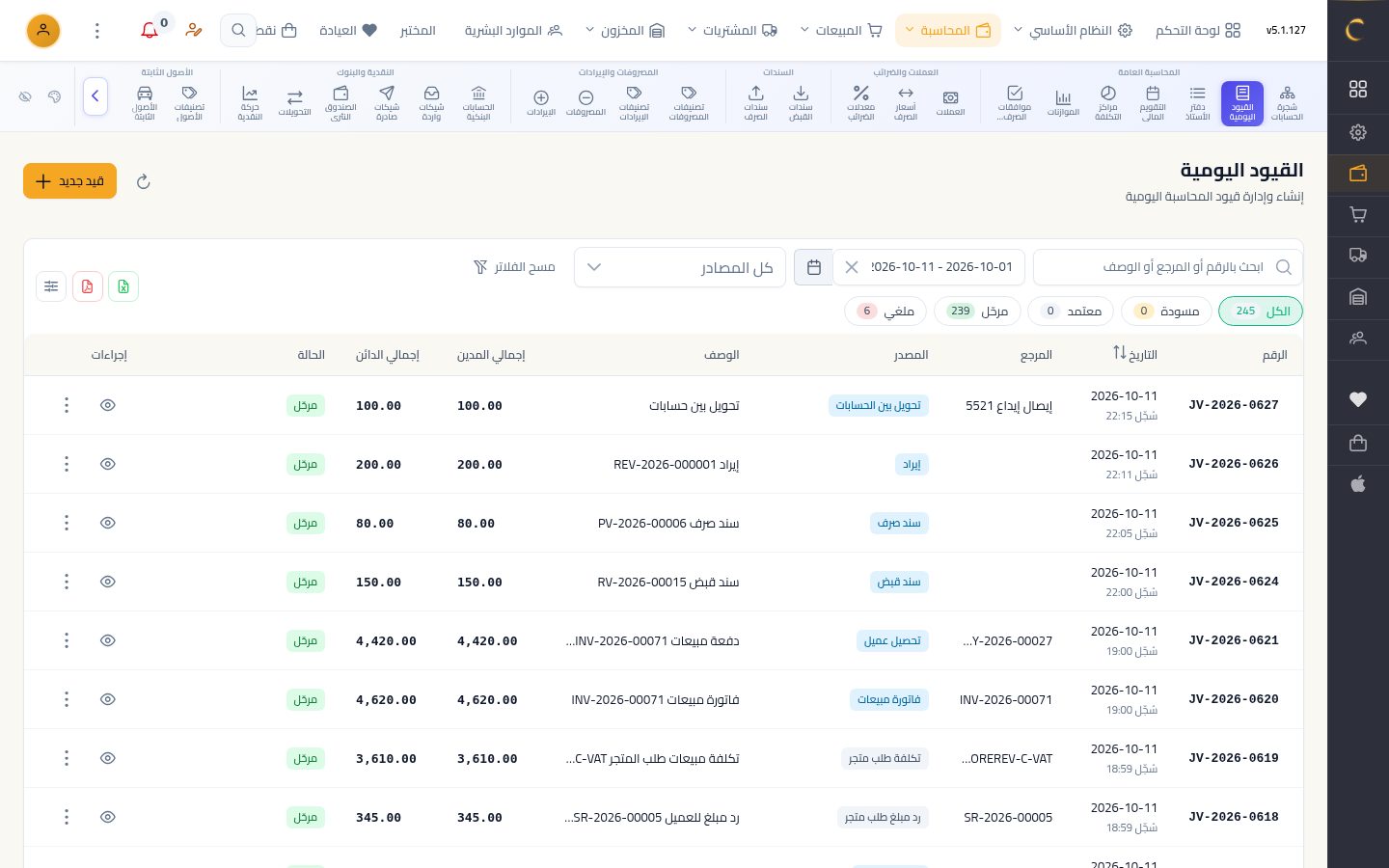View entry JV-2026-0625 with the eye icon

108,523
